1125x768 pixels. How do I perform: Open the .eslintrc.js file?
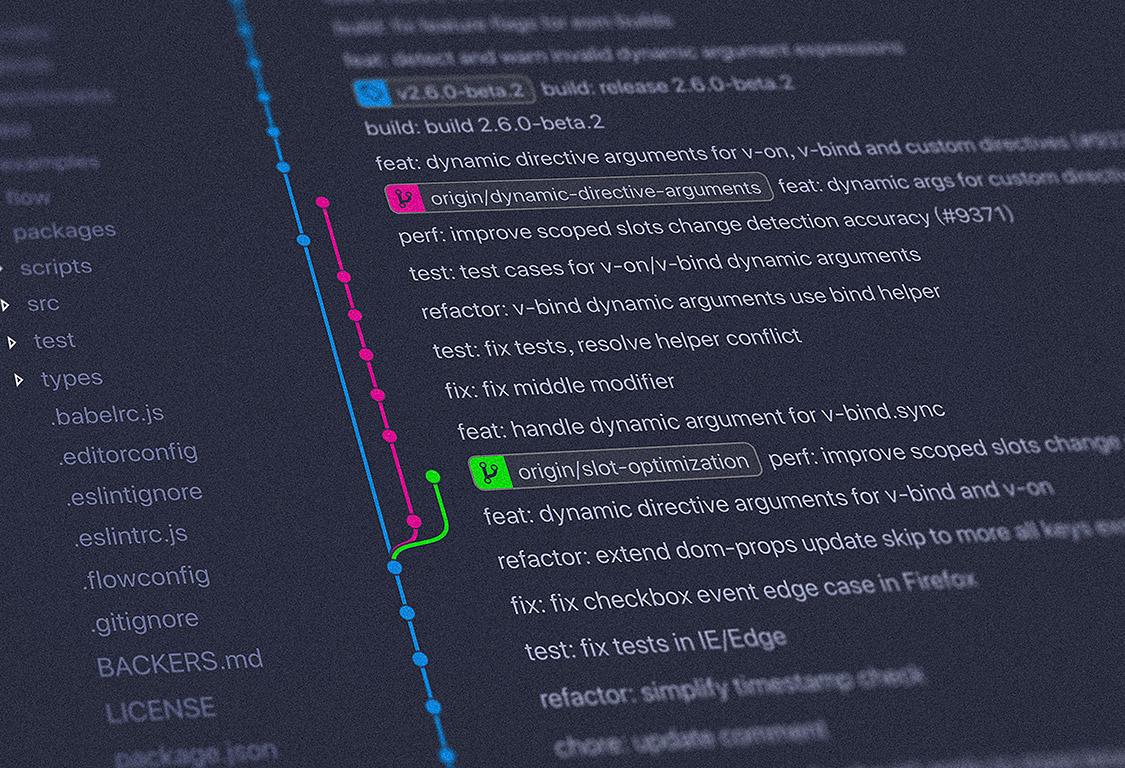click(x=131, y=536)
